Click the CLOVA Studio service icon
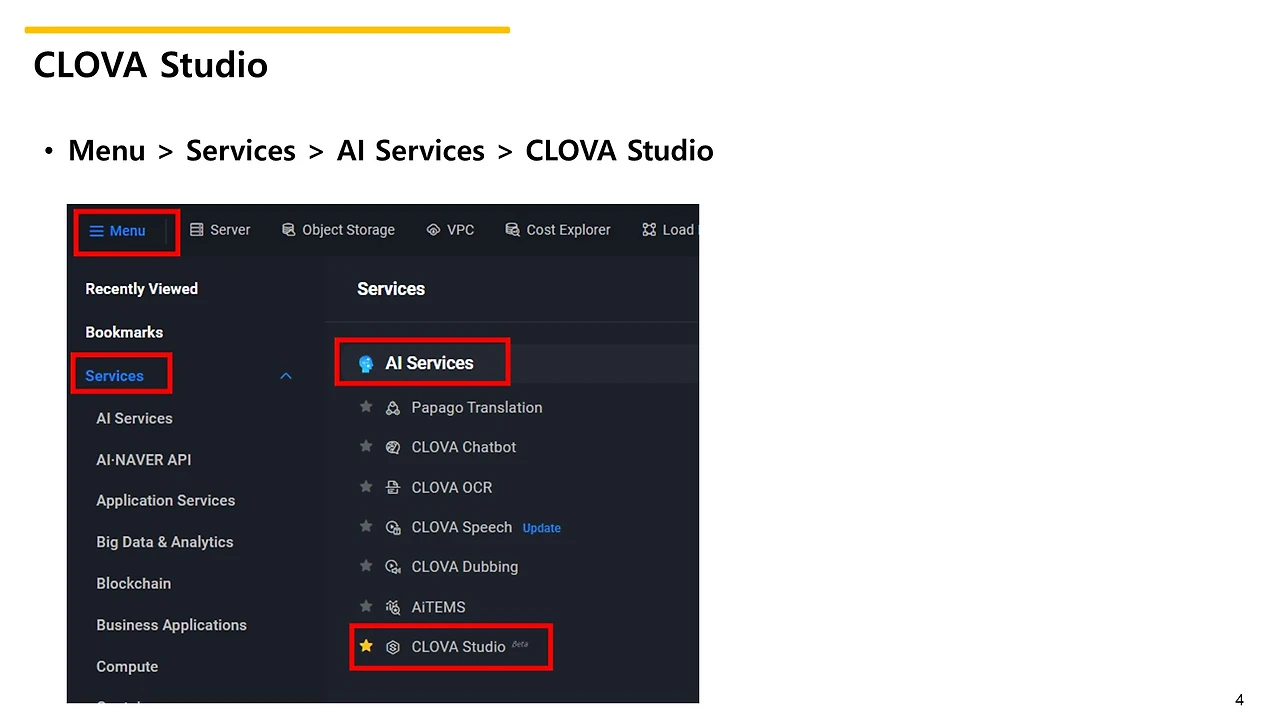The width and height of the screenshot is (1280, 720). [393, 647]
